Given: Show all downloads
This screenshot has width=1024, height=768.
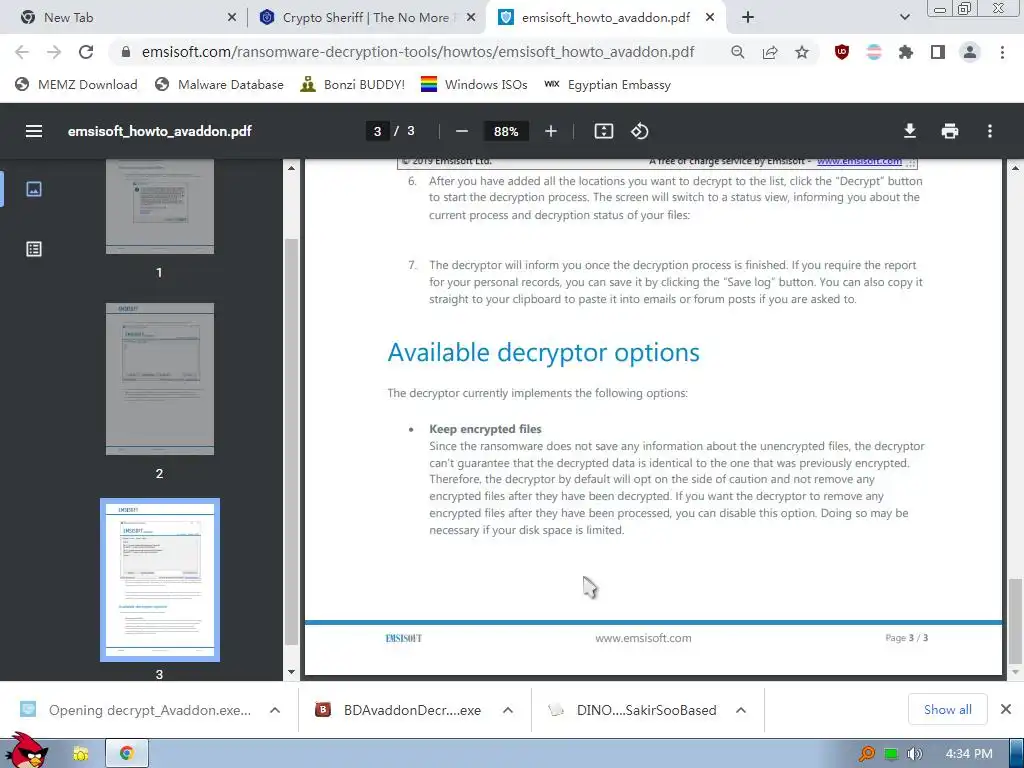Looking at the screenshot, I should [x=948, y=709].
